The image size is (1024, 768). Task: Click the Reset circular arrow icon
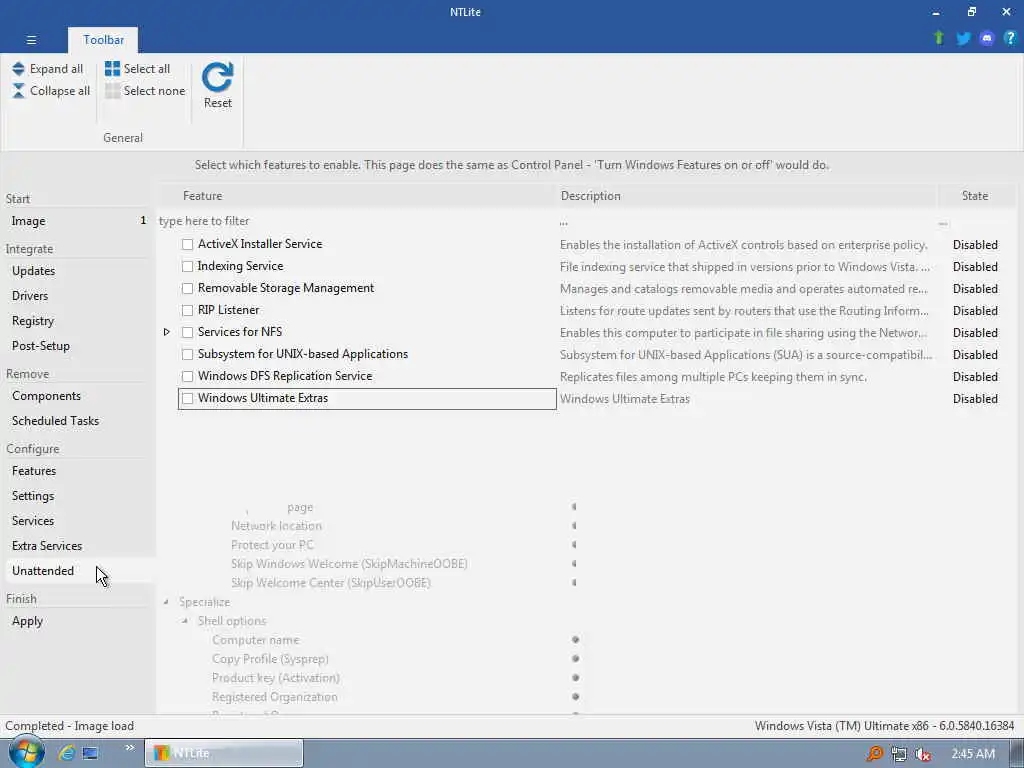click(217, 78)
